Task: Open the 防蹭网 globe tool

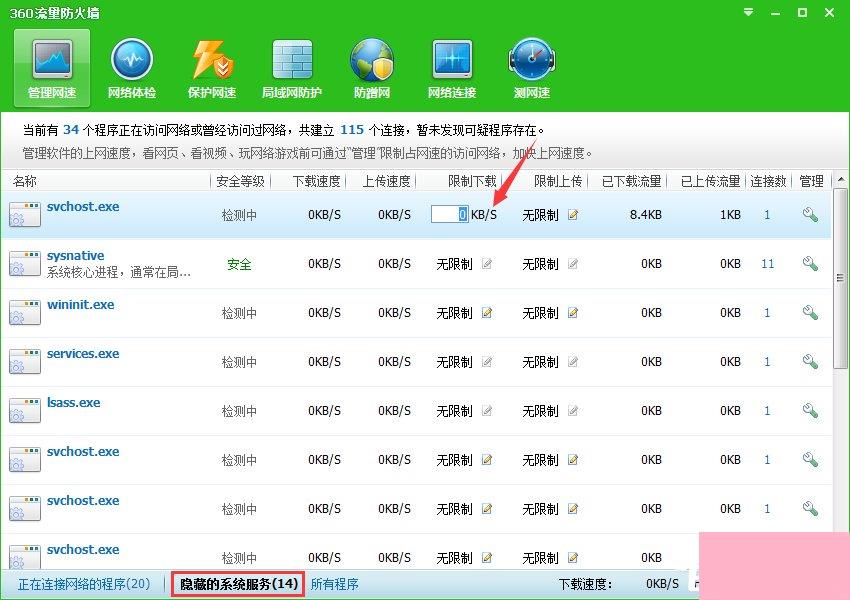Action: pos(372,69)
